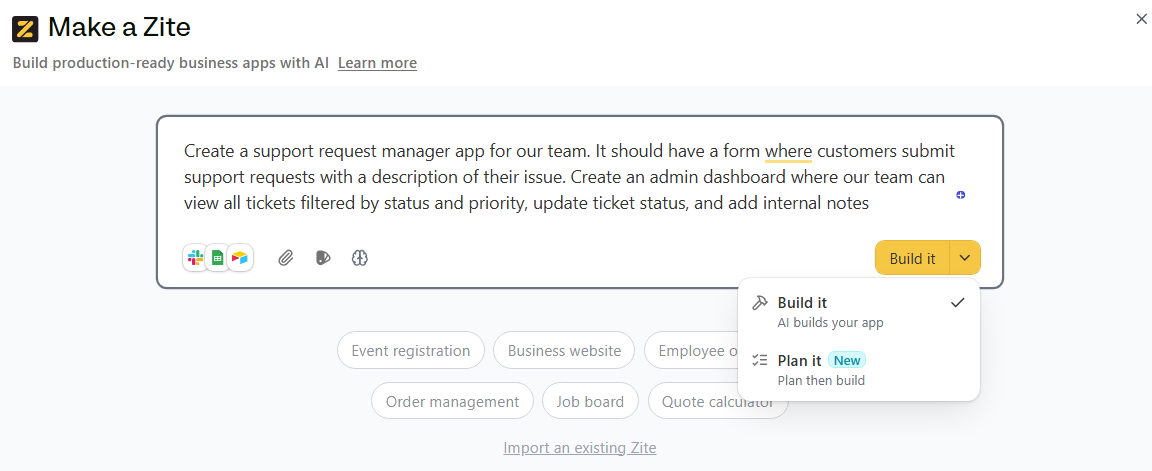Select the checked Build it menu option

pos(859,312)
